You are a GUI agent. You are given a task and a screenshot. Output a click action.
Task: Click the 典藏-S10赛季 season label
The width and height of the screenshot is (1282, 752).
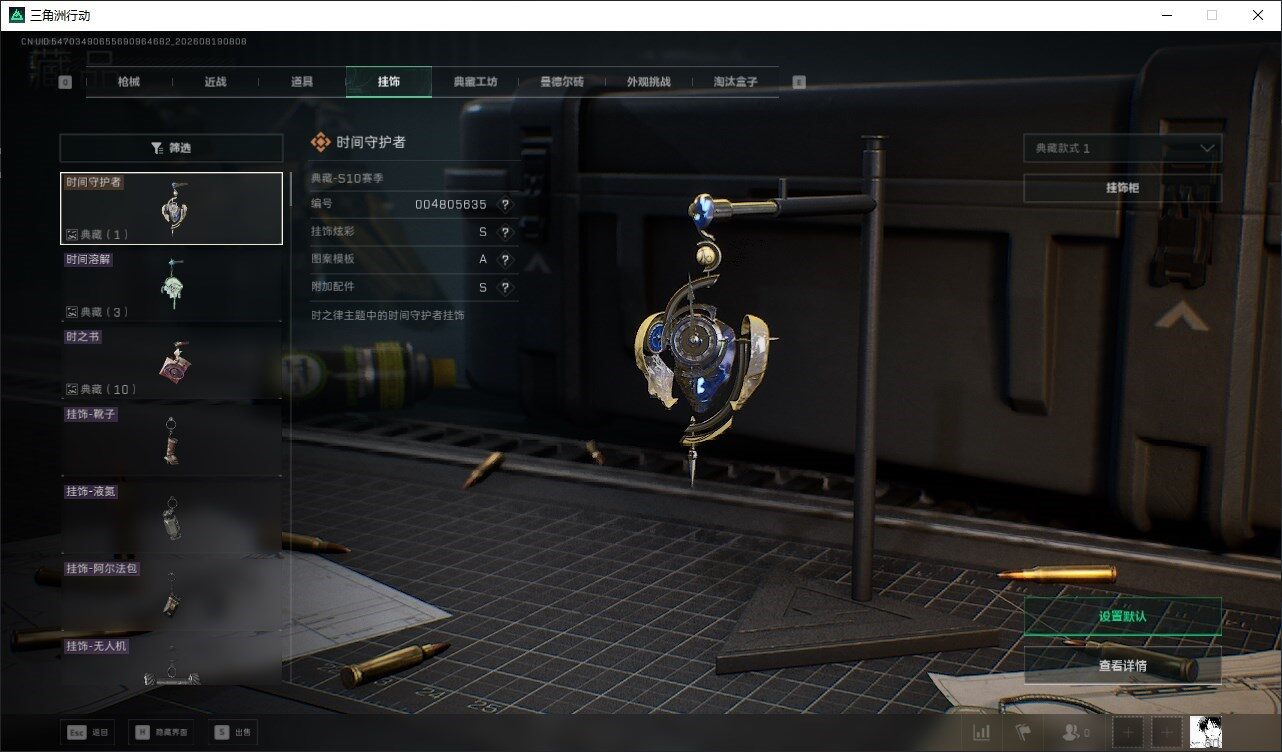pos(347,178)
